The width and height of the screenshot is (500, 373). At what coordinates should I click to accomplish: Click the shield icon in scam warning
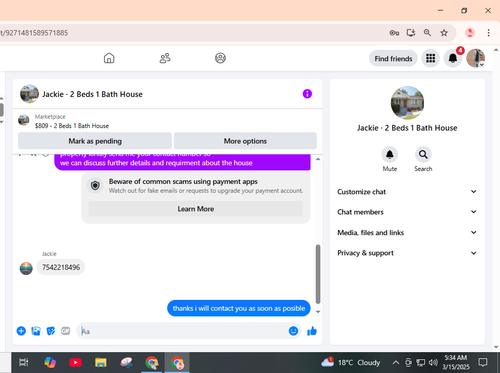pos(95,185)
